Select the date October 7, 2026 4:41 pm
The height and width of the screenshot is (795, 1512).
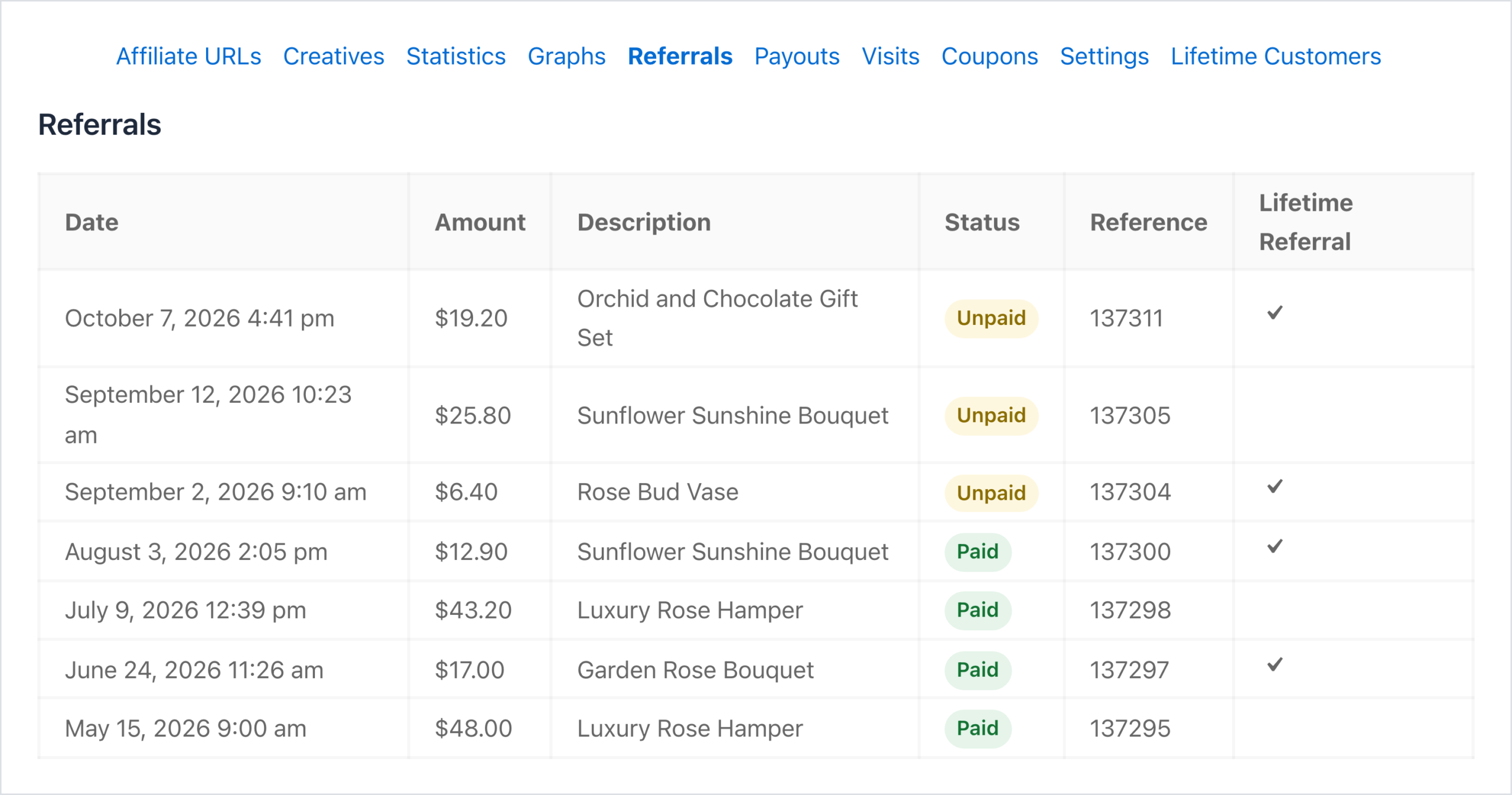tap(200, 318)
